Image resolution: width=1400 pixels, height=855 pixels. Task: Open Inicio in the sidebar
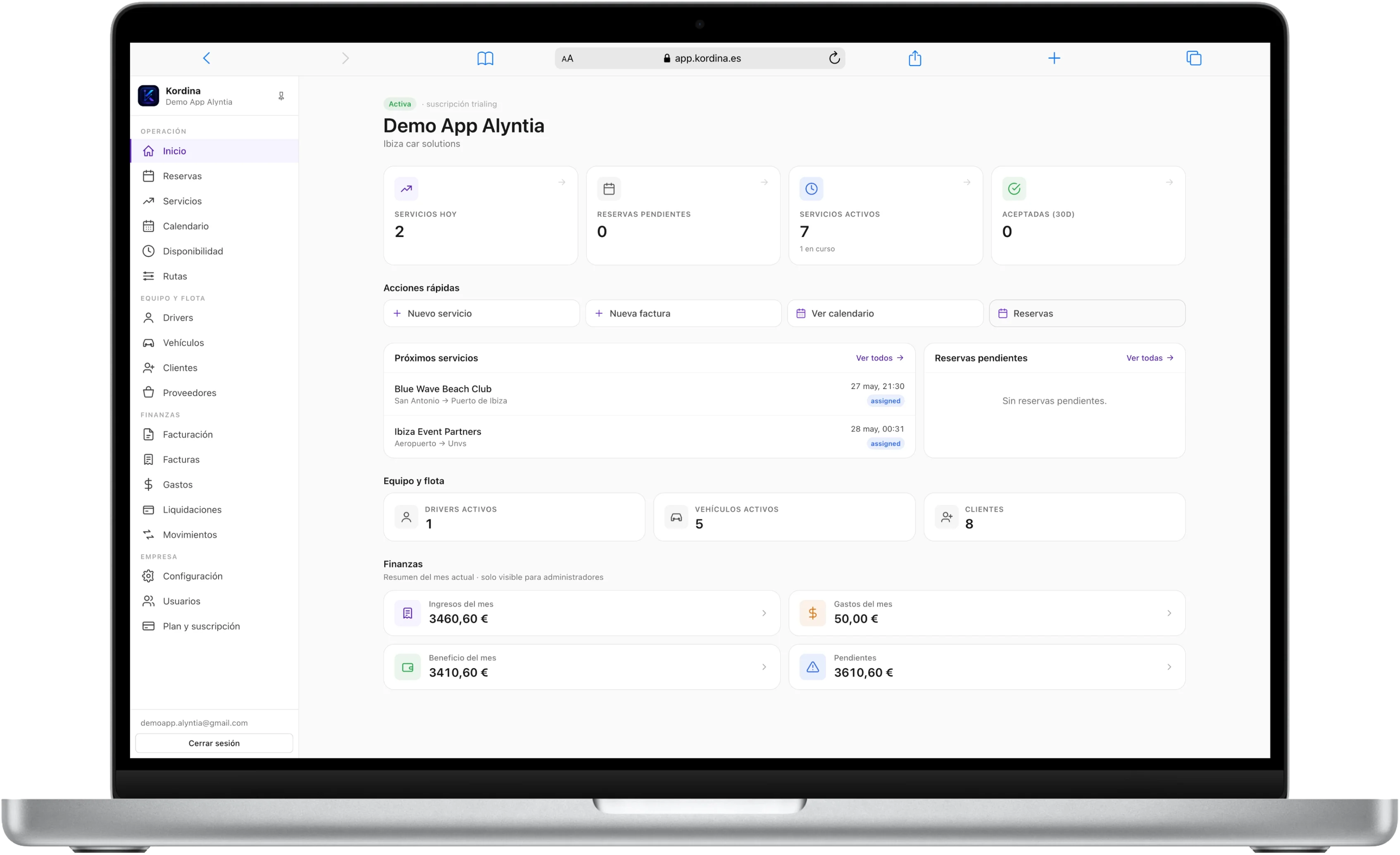[x=214, y=151]
